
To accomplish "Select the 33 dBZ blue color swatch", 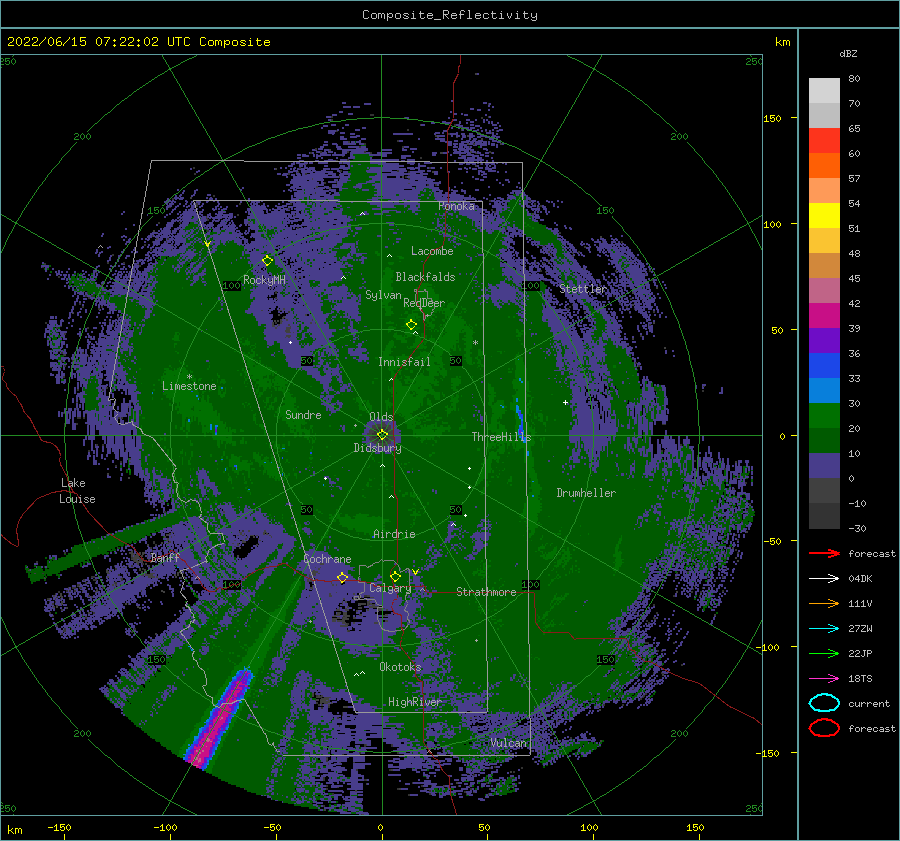I will click(824, 365).
